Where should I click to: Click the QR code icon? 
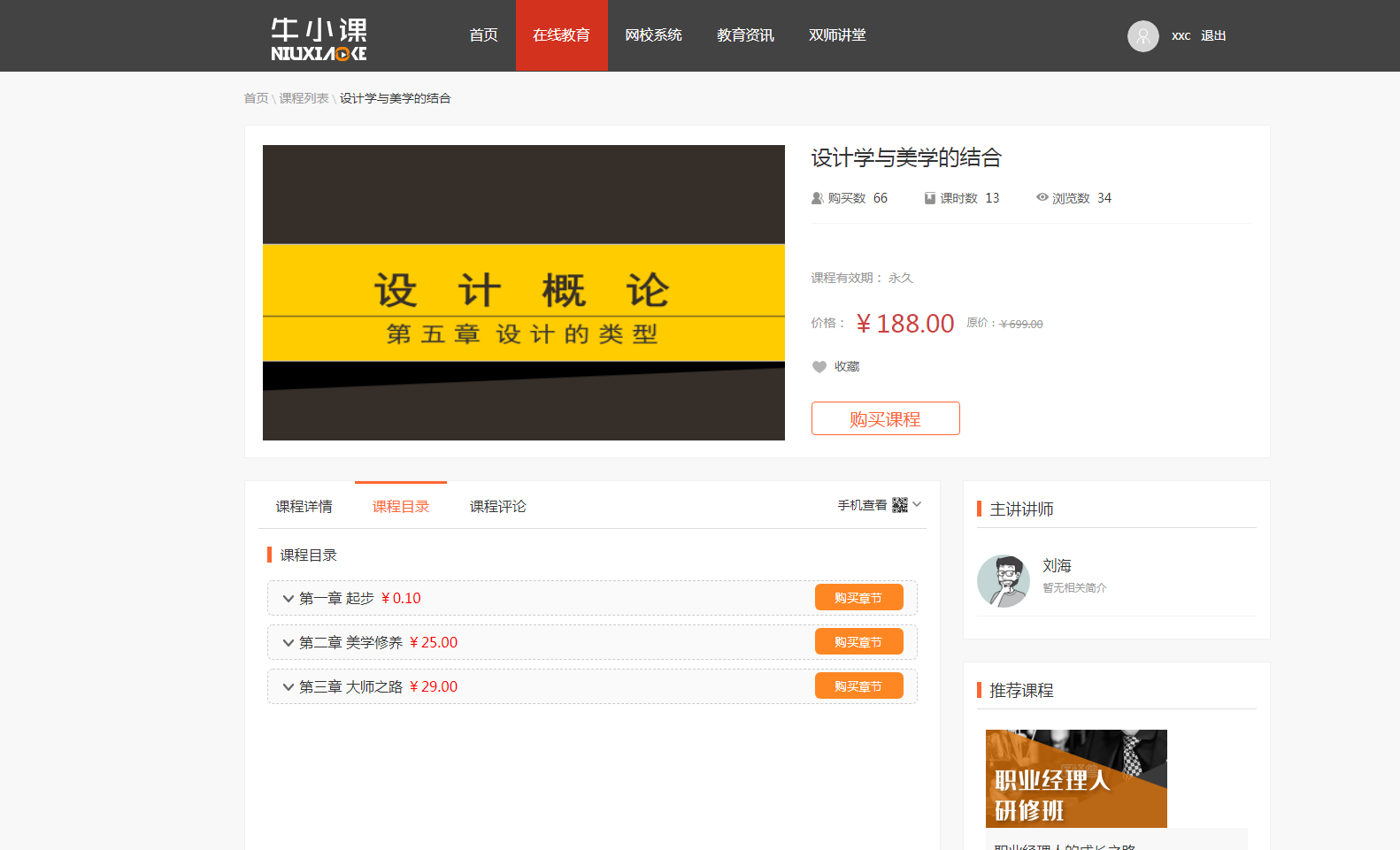(899, 505)
